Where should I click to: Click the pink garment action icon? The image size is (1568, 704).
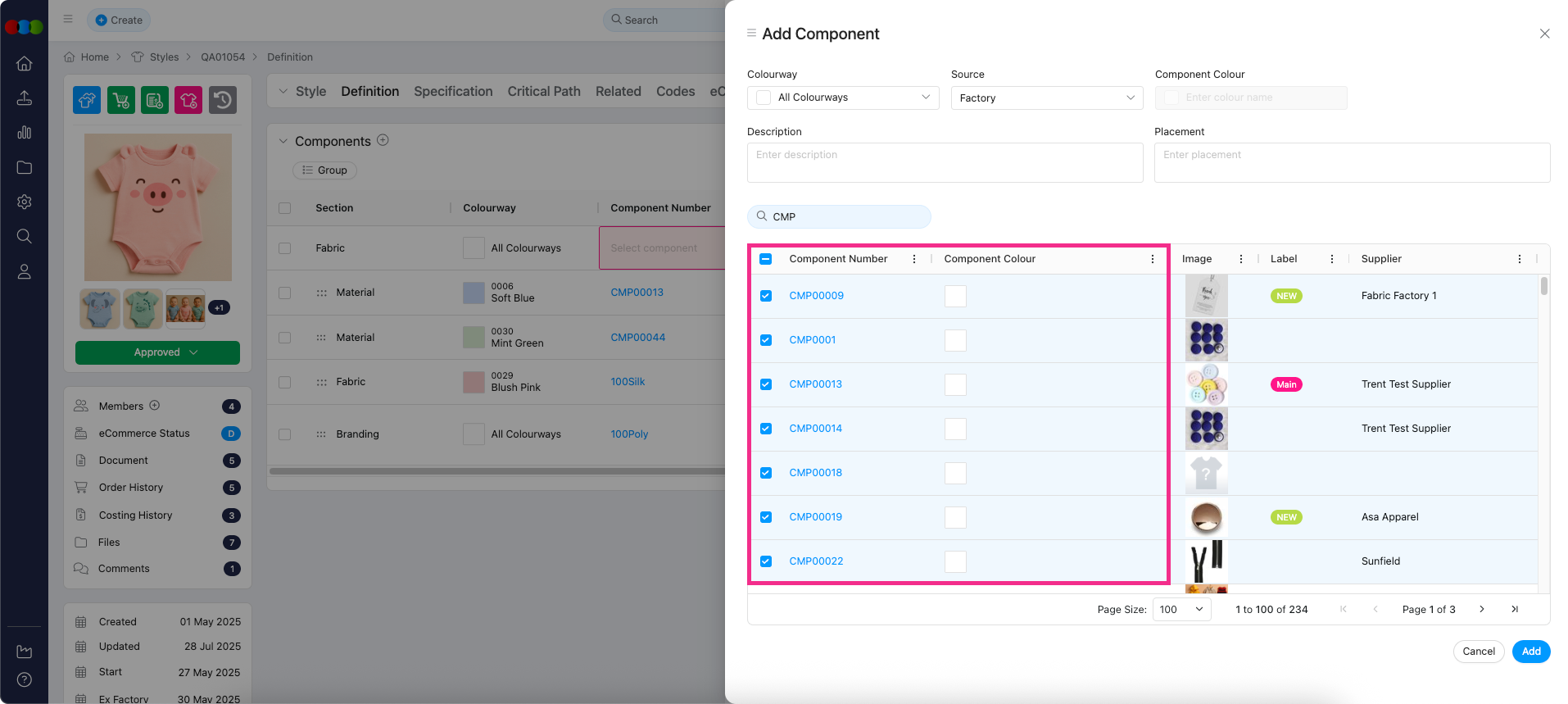coord(188,100)
